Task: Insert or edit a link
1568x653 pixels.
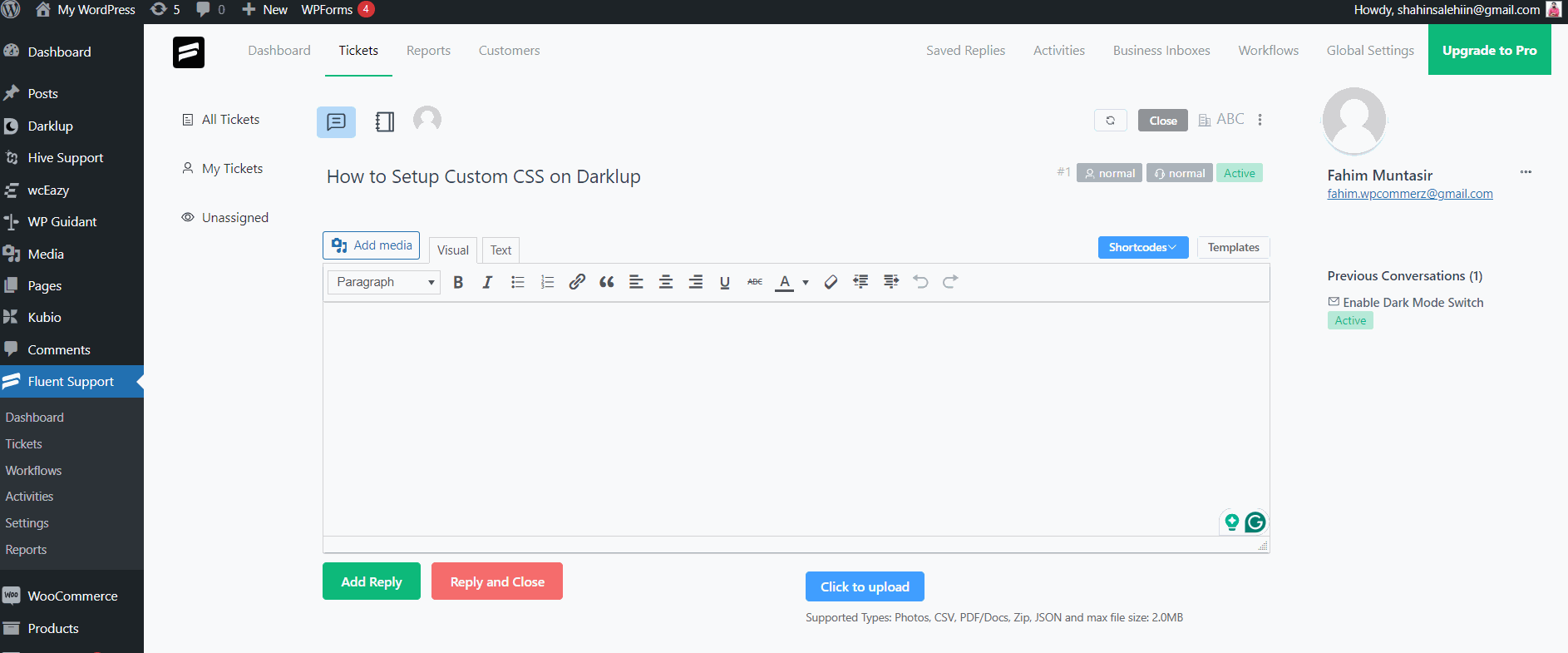Action: 577,282
